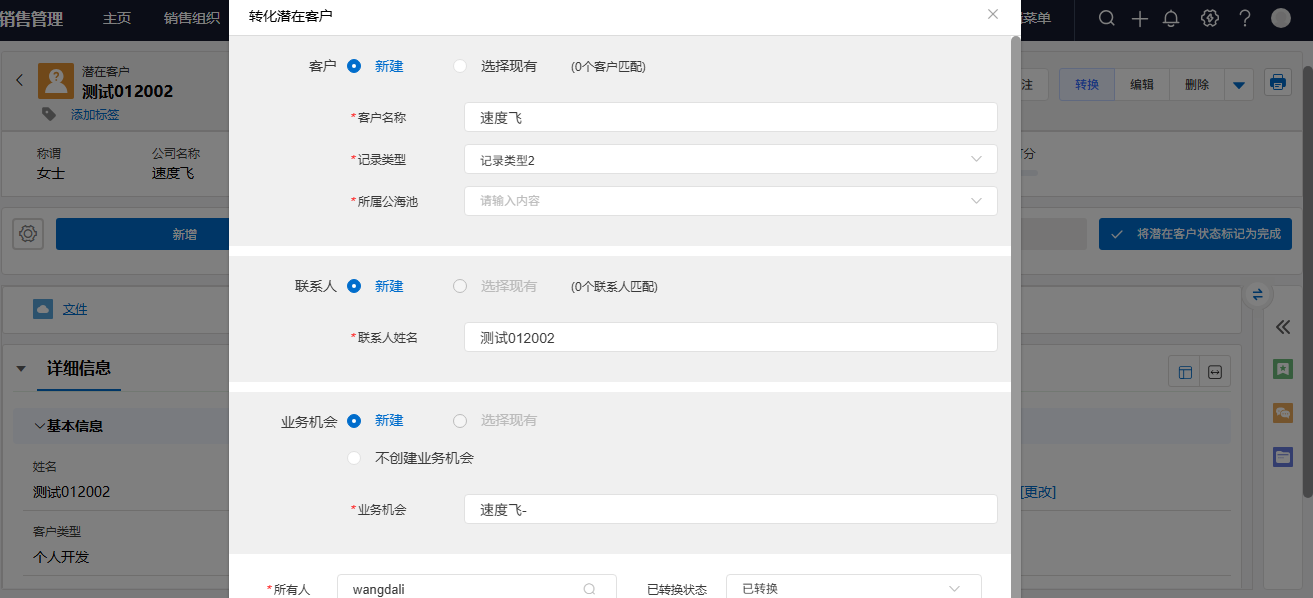The width and height of the screenshot is (1313, 598).
Task: Click the printer icon button
Action: click(1277, 83)
